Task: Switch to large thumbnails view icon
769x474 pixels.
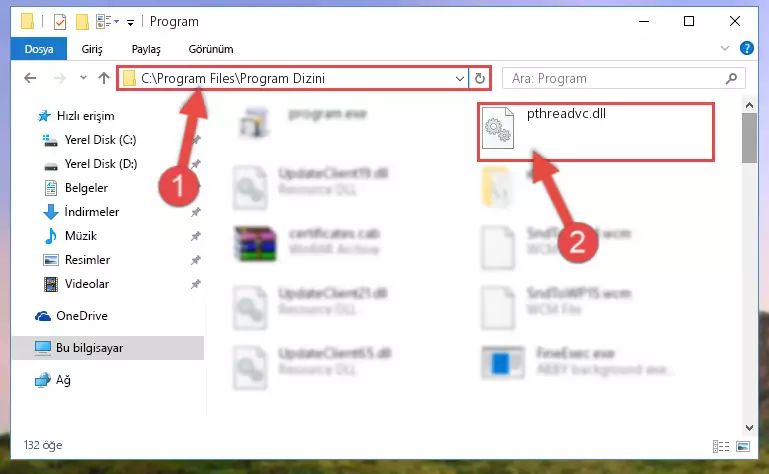Action: click(x=743, y=446)
